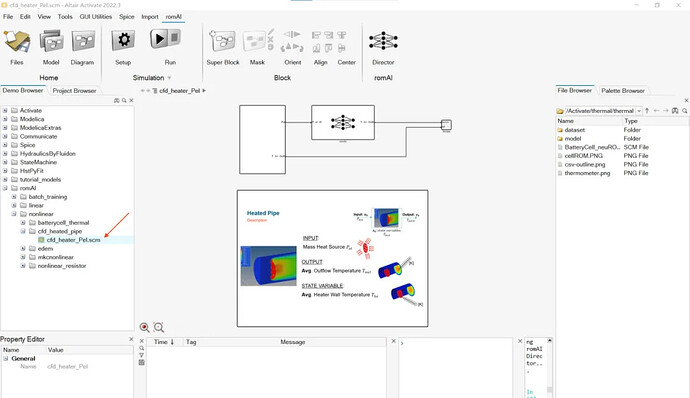The width and height of the screenshot is (690, 398).
Task: Open the file path dropdown in File Browser
Action: (x=639, y=111)
